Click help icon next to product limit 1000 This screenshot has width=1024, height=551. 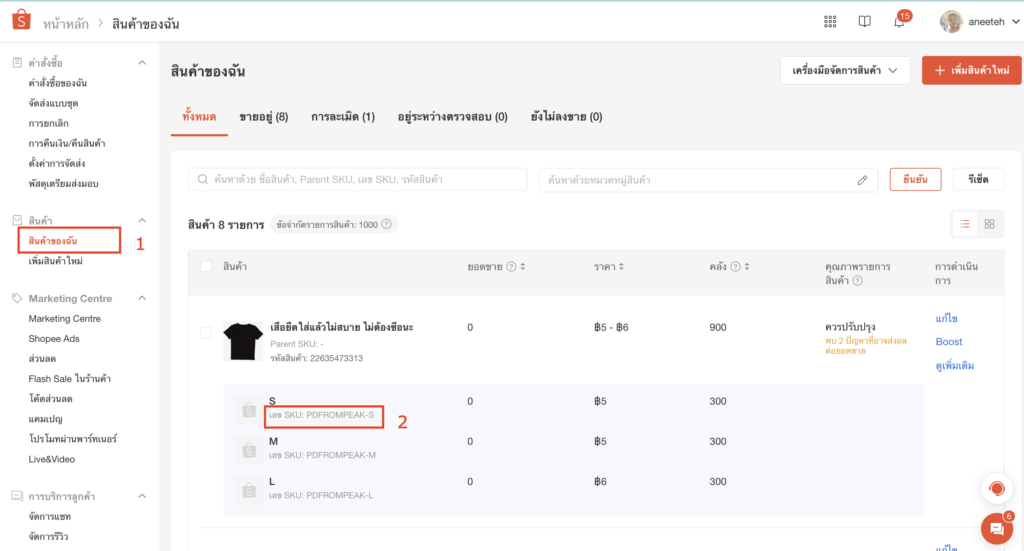point(387,224)
